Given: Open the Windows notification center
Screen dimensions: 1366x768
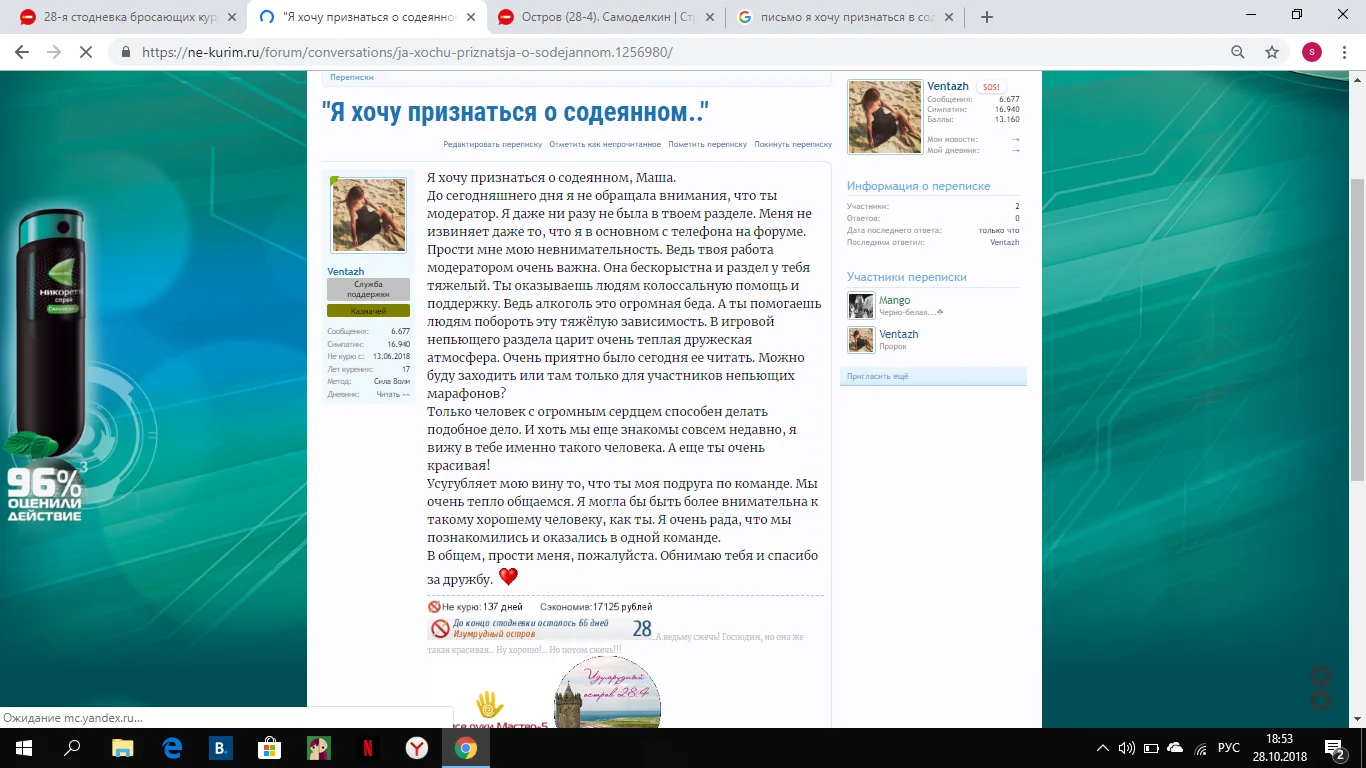Looking at the screenshot, I should coord(1335,748).
